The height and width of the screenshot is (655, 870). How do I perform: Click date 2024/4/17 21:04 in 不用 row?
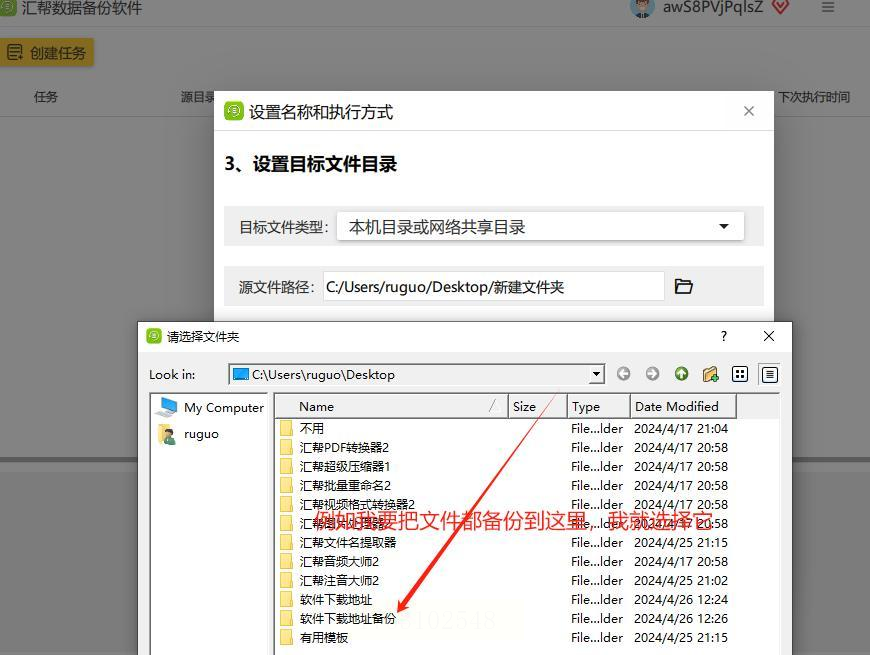pyautogui.click(x=681, y=428)
